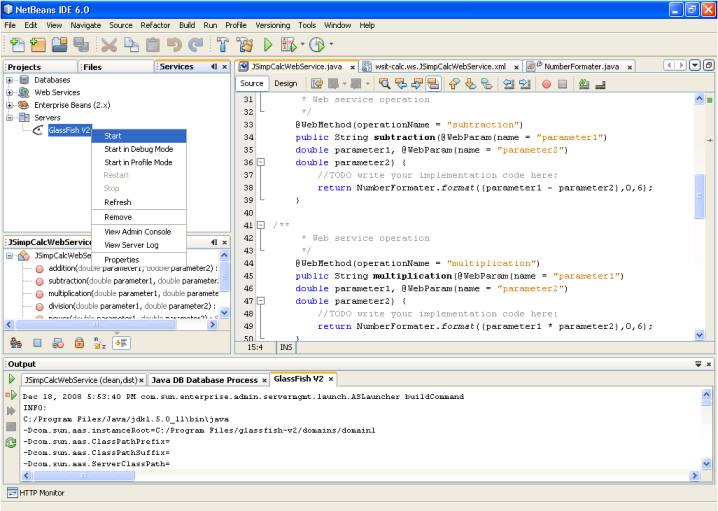Screen dimensions: 718x511
Task: Toggle the sort-by-name filter in Navigator
Action: pos(99,342)
